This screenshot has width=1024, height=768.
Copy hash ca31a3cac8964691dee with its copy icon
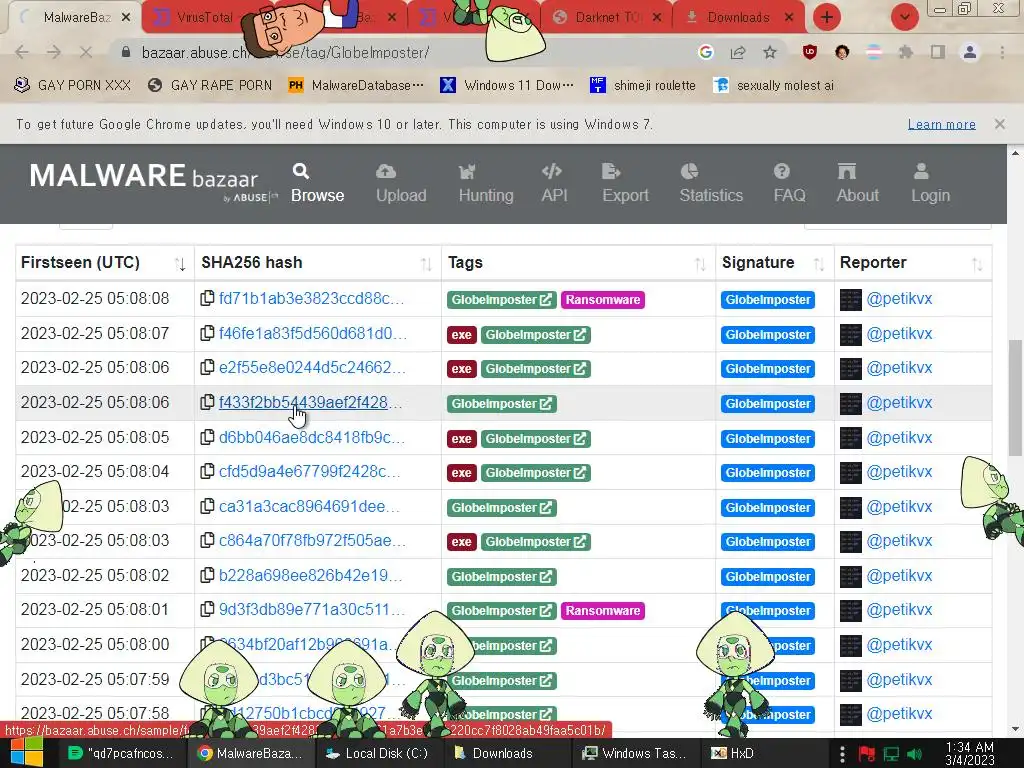pos(207,506)
